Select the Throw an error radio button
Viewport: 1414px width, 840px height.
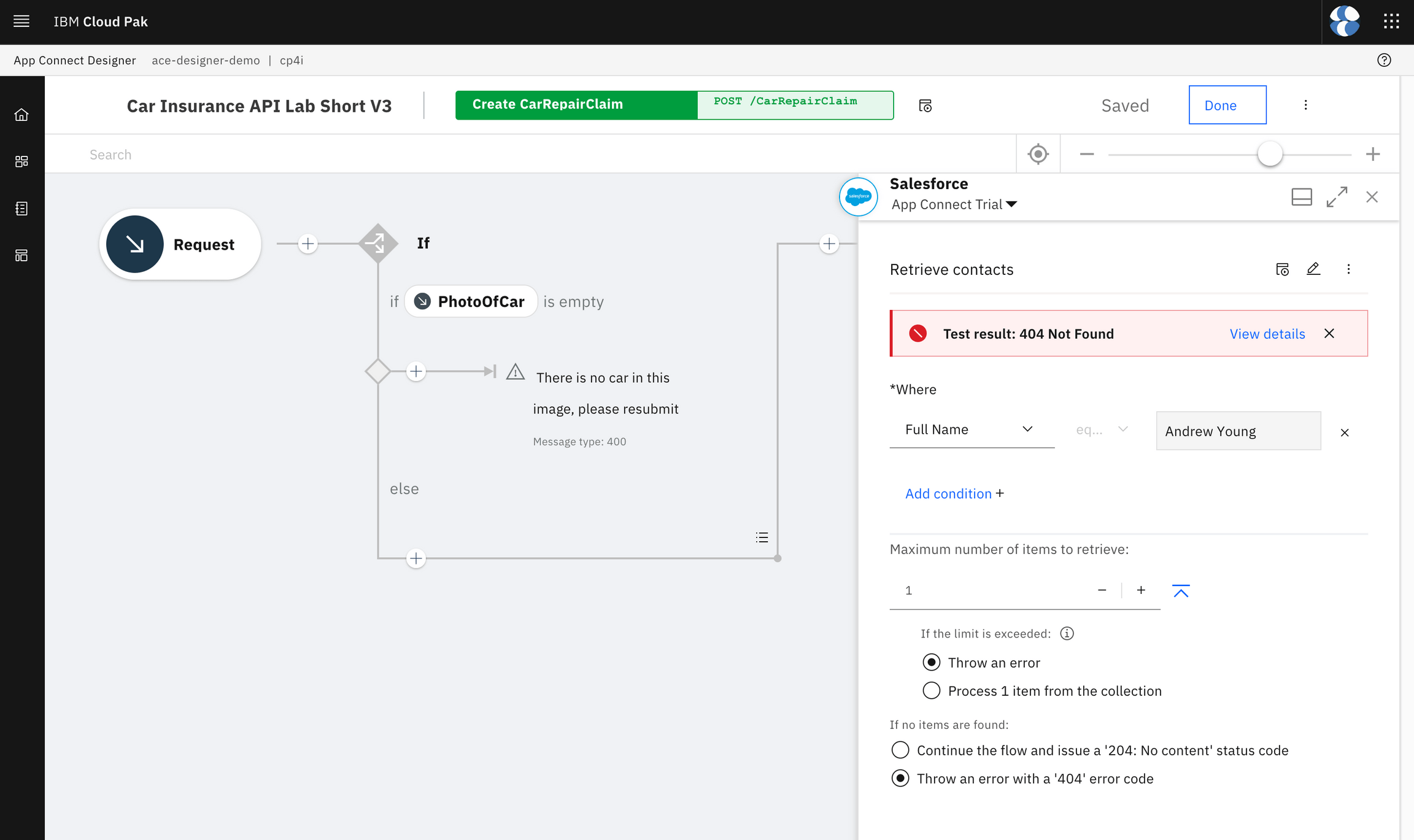[931, 662]
